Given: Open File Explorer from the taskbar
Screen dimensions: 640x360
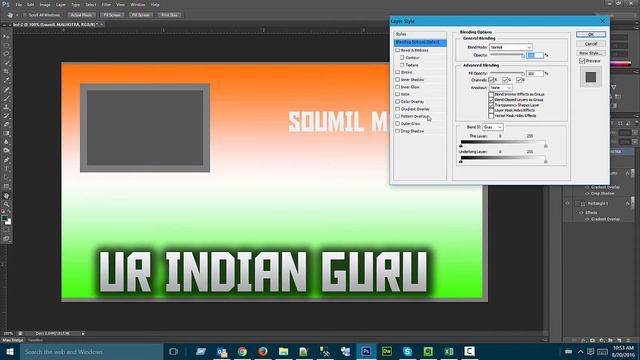Looking at the screenshot, I should [284, 351].
